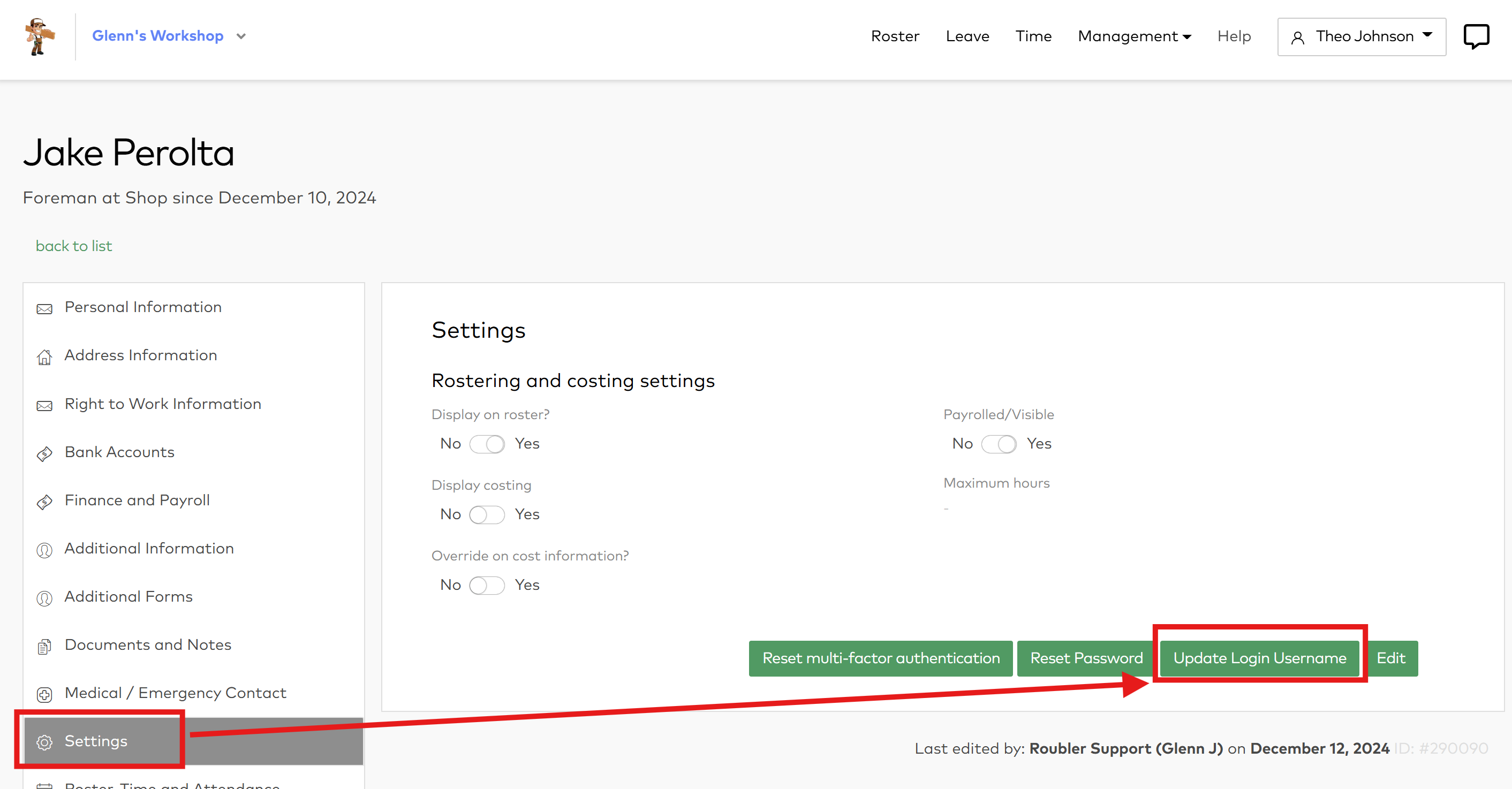Click the Bank Accounts tag icon
The width and height of the screenshot is (1512, 789).
(x=44, y=453)
